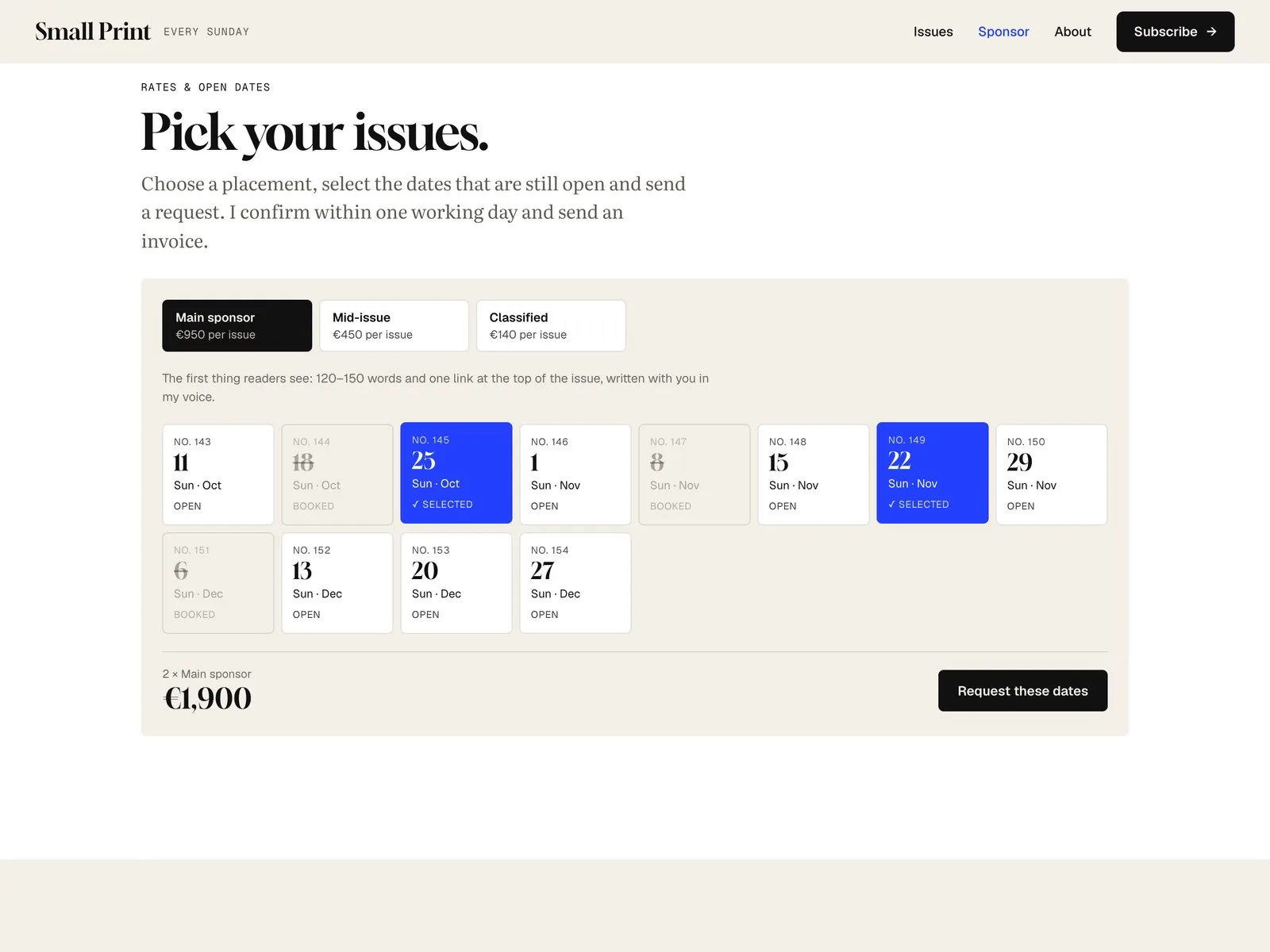Pick issue No. 146 on 1 Nov
This screenshot has height=952, width=1270.
(575, 474)
